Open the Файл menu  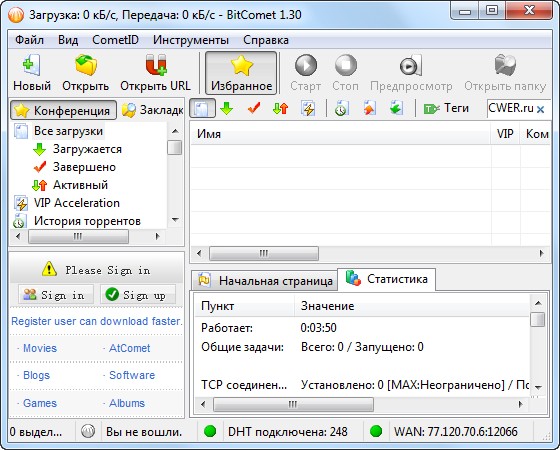pos(29,40)
